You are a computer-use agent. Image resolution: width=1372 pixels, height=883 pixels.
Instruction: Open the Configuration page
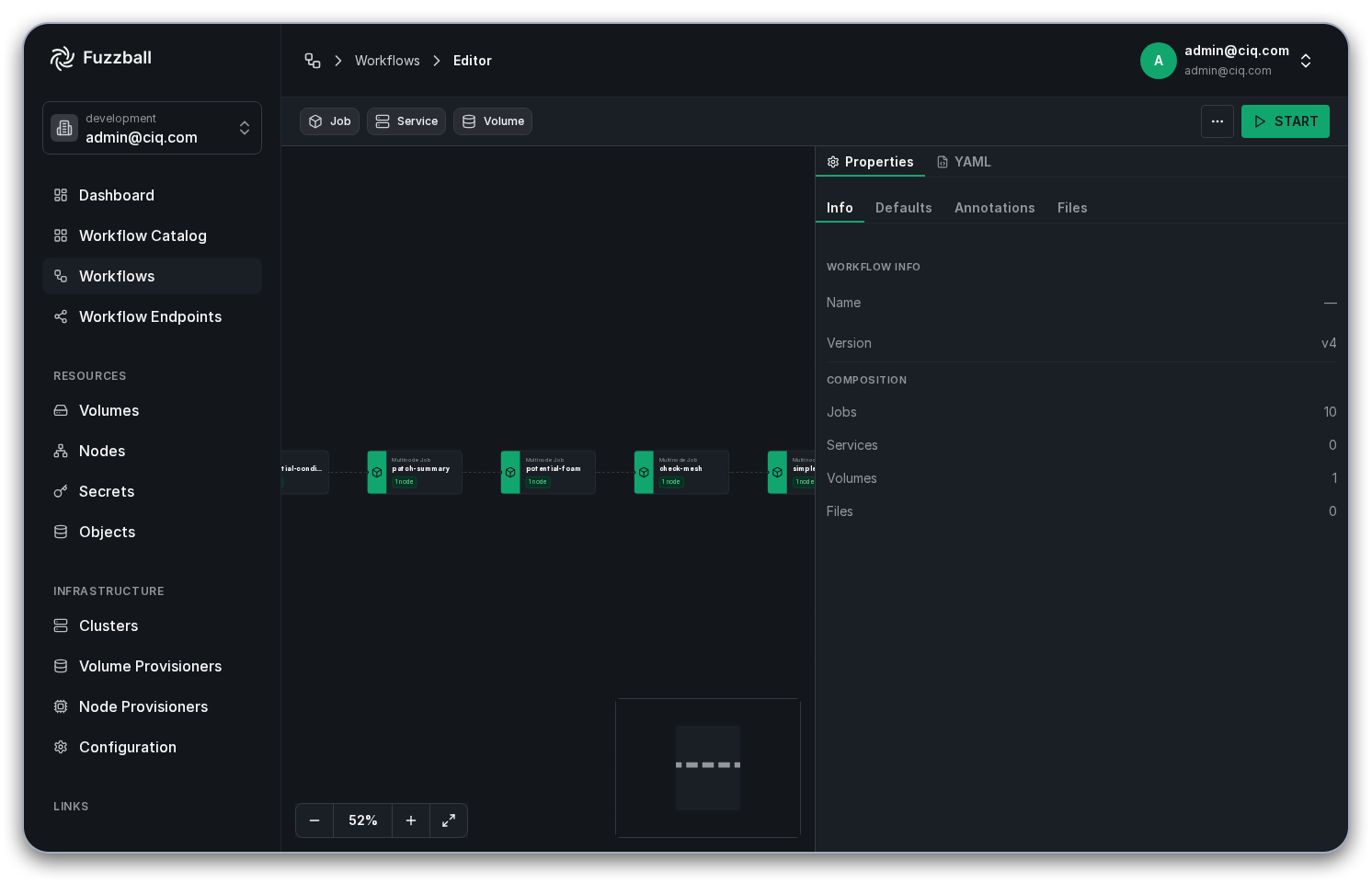[152, 747]
